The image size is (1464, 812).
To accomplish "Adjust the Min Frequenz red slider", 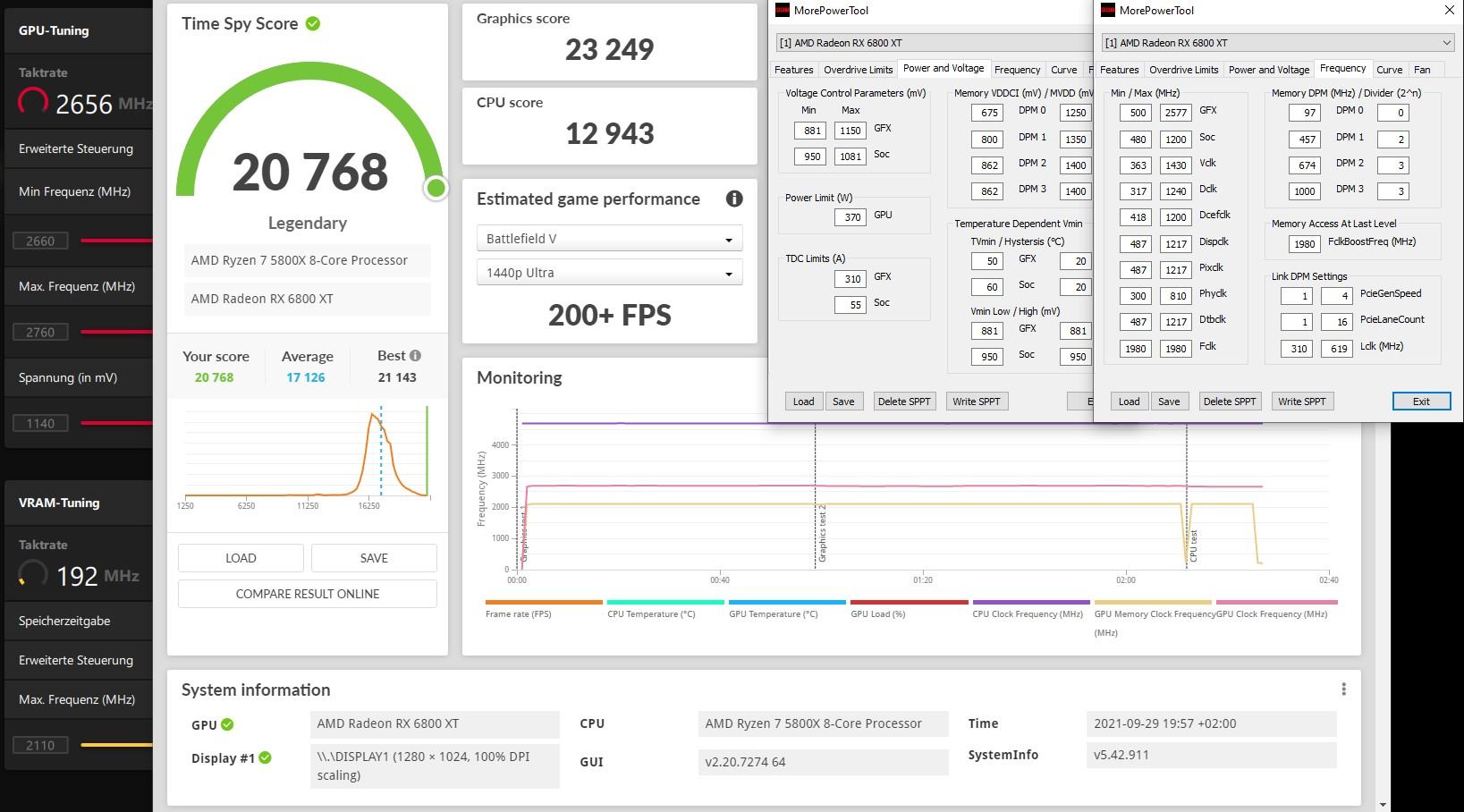I will (x=116, y=241).
